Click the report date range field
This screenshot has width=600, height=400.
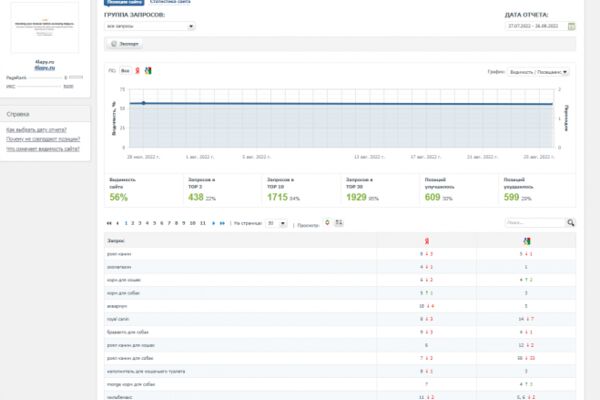click(x=536, y=26)
